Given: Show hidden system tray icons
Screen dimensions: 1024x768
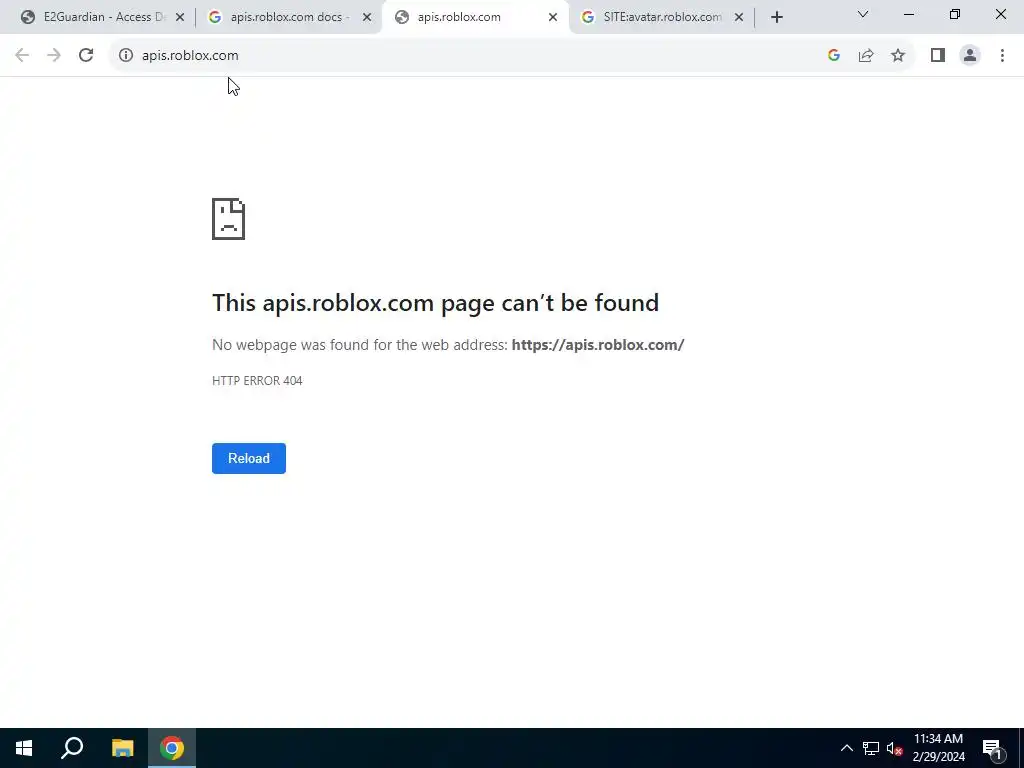Looking at the screenshot, I should tap(846, 748).
